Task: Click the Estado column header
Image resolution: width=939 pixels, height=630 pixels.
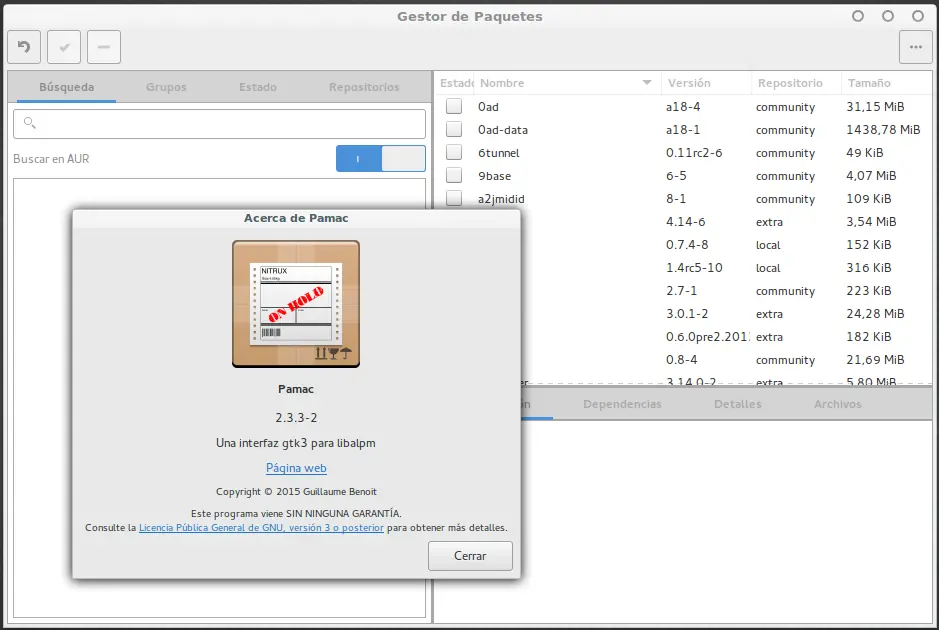Action: [x=456, y=83]
